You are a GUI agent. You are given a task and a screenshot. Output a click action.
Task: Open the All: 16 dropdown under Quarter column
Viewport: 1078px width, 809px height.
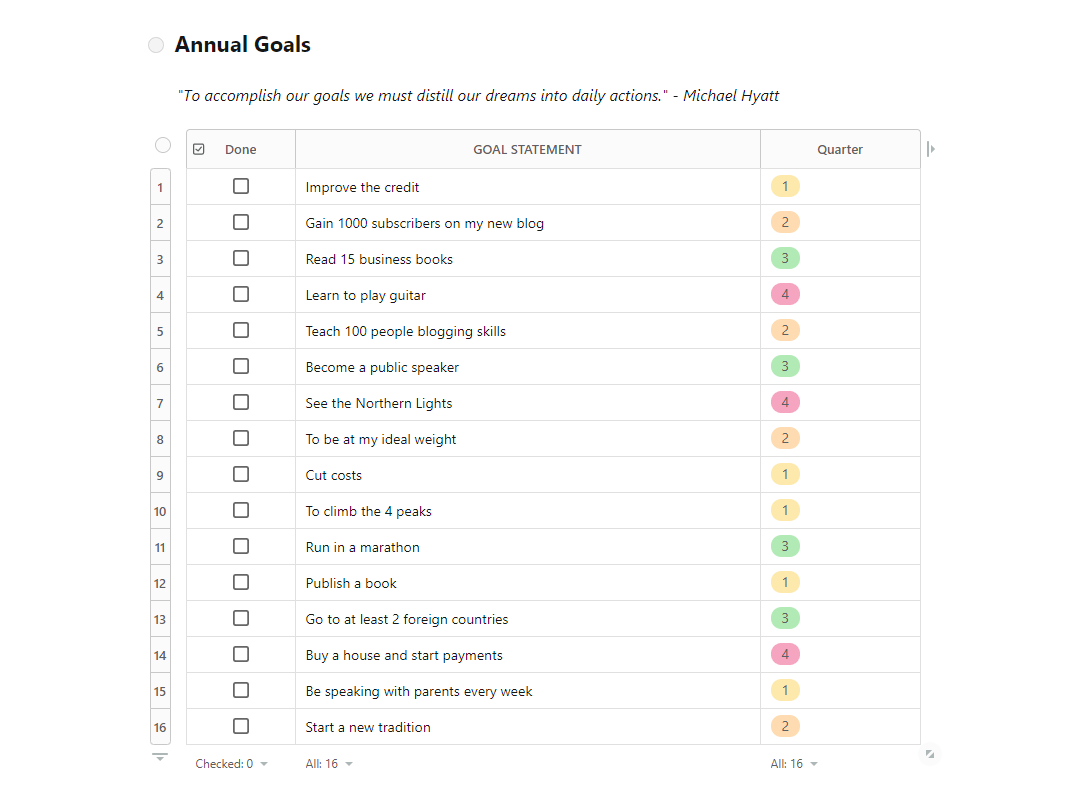(793, 764)
